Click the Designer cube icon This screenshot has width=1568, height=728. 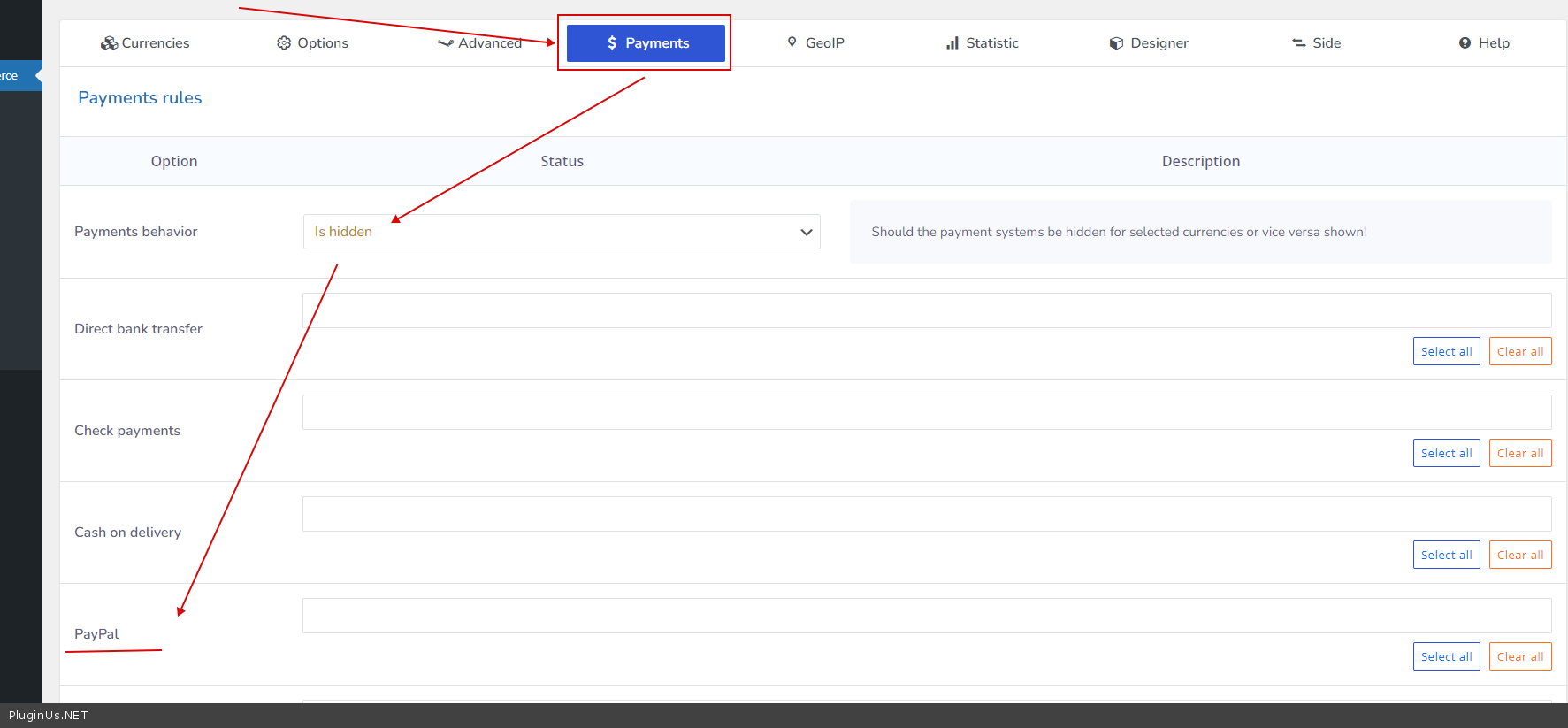(1117, 43)
